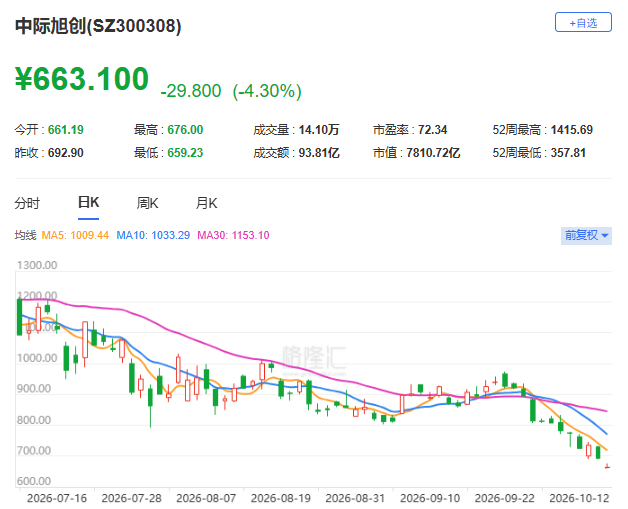Click the 成交量 value 14.10万
The image size is (628, 509).
tap(319, 130)
